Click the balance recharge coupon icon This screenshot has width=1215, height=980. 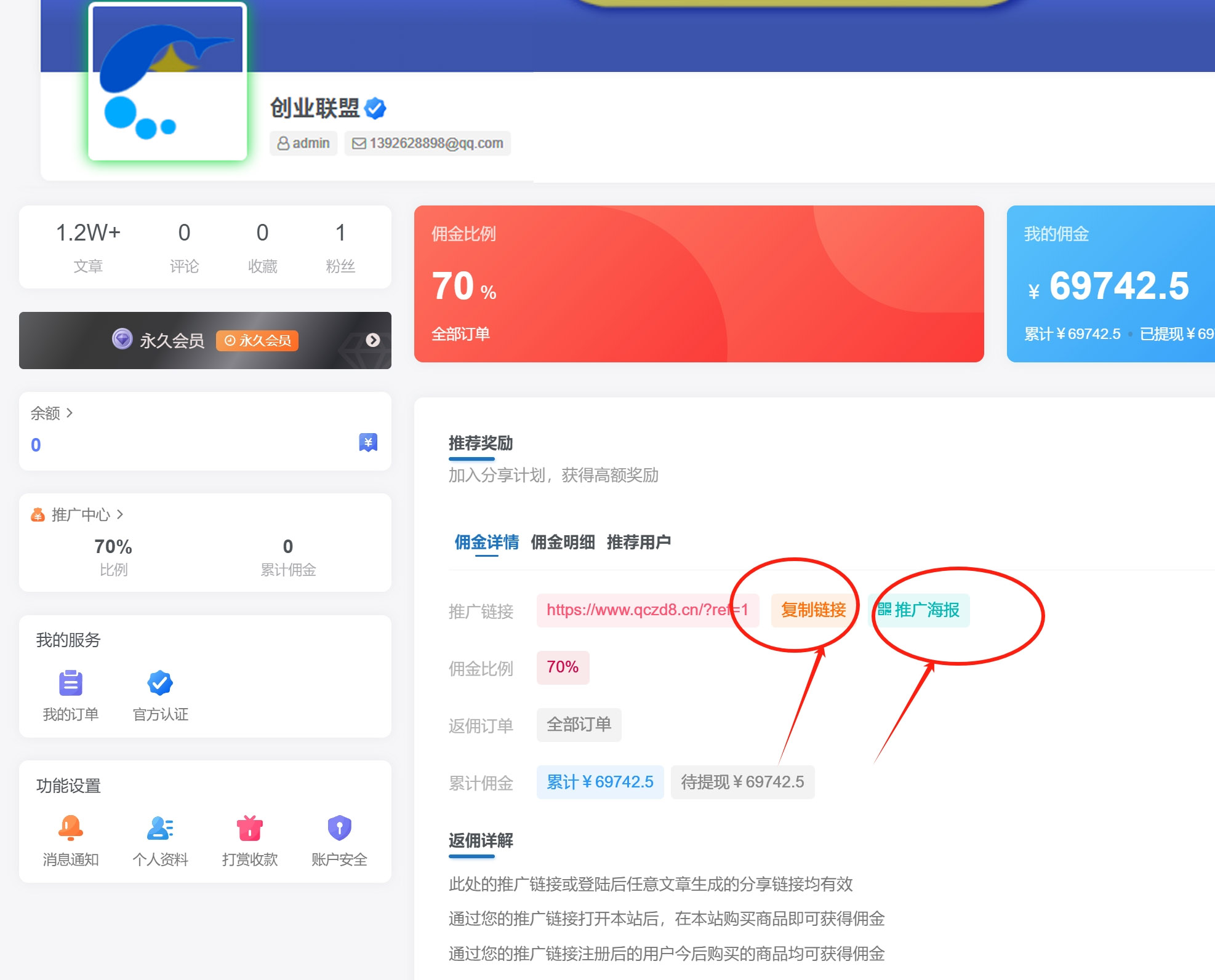tap(368, 442)
